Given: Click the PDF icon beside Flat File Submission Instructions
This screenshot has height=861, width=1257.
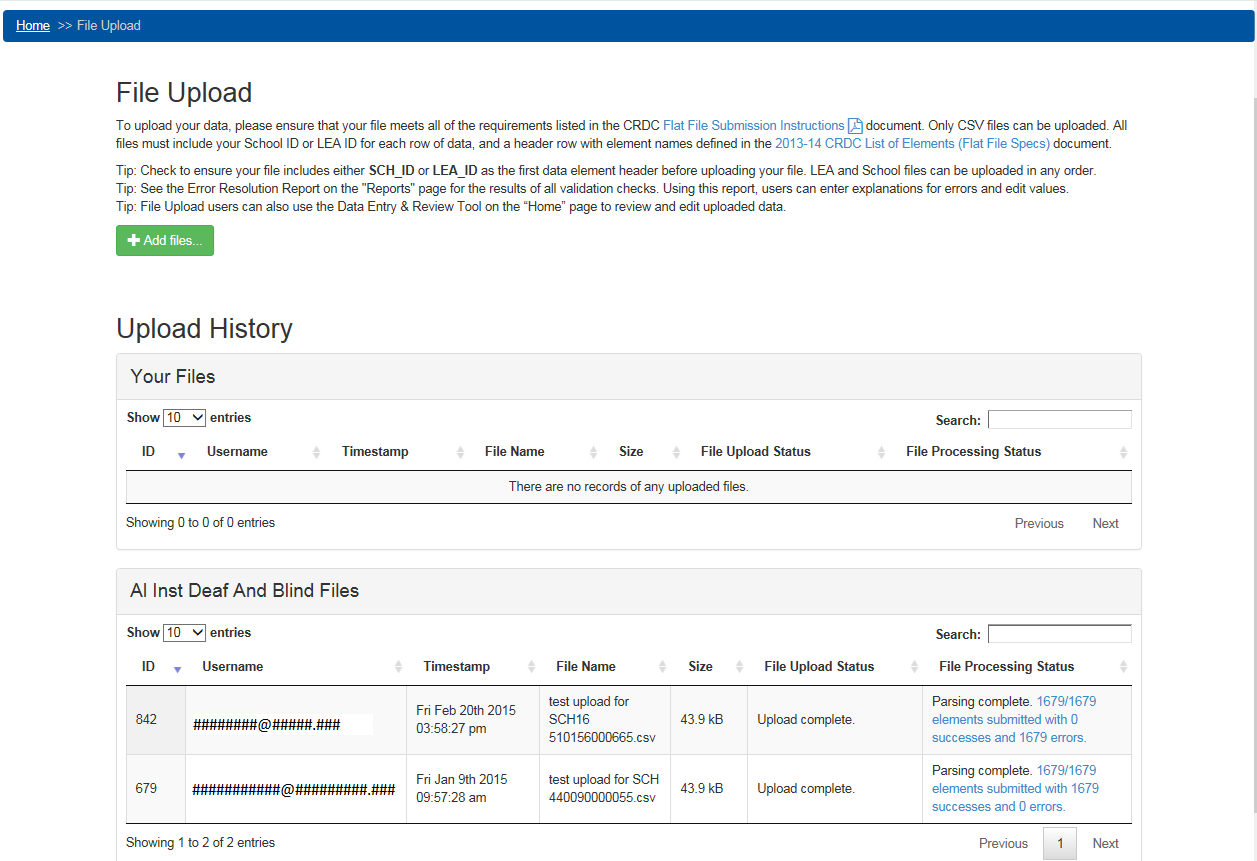Looking at the screenshot, I should (855, 126).
